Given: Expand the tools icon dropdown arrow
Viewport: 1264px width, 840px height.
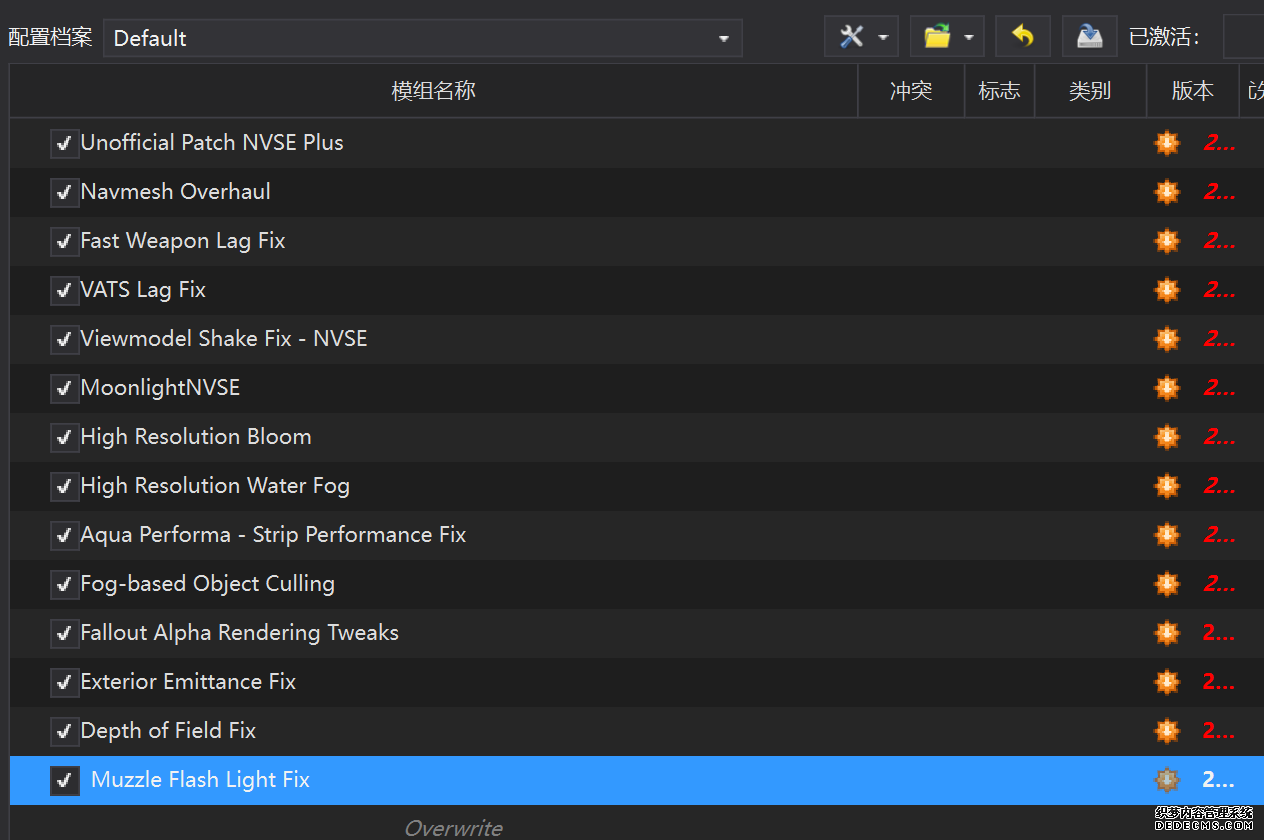Looking at the screenshot, I should (x=883, y=38).
